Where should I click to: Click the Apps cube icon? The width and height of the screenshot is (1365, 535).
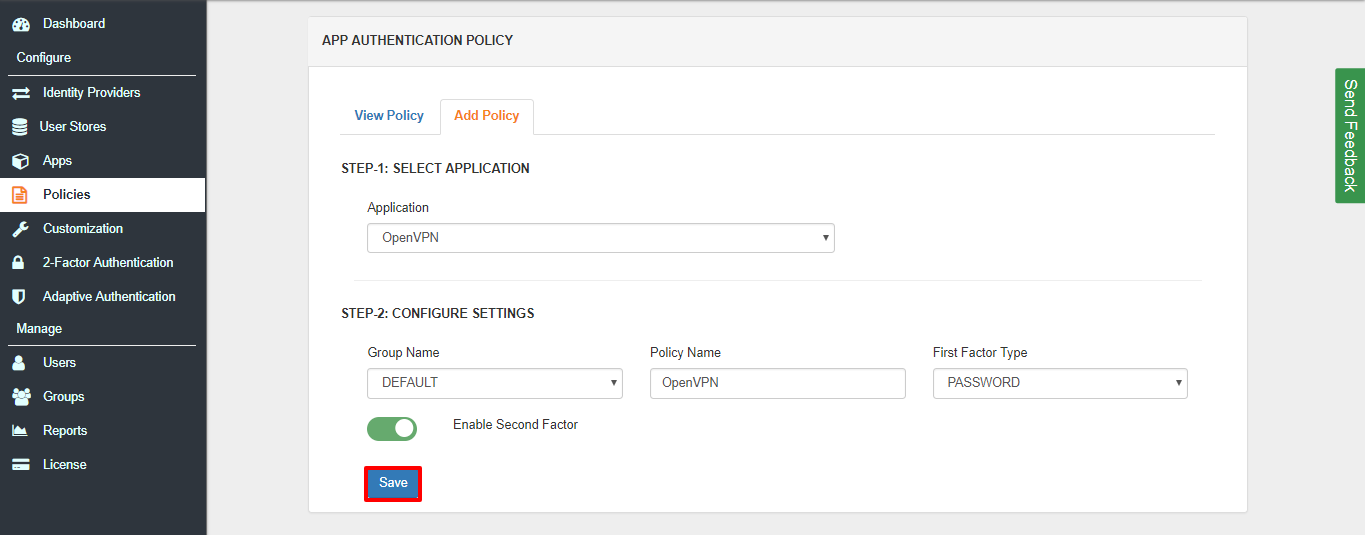[20, 161]
